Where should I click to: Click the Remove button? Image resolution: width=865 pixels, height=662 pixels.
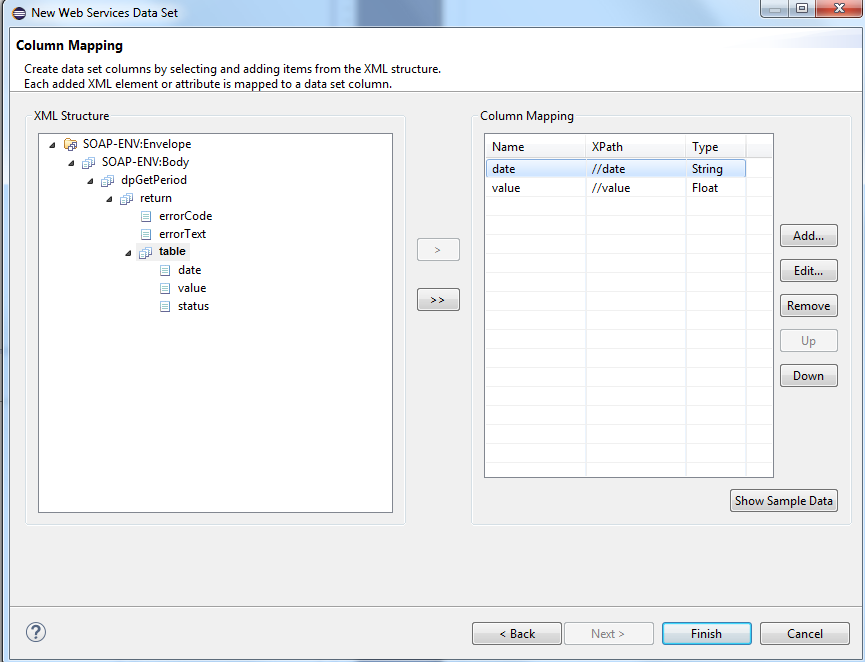(x=808, y=306)
